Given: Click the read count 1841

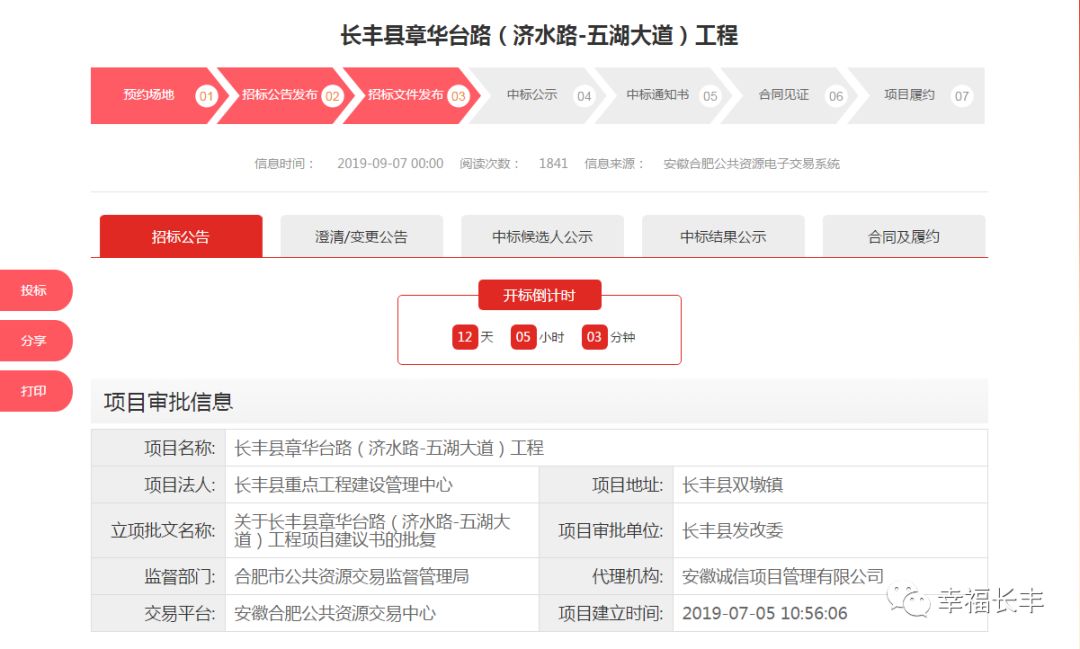Looking at the screenshot, I should tap(553, 163).
